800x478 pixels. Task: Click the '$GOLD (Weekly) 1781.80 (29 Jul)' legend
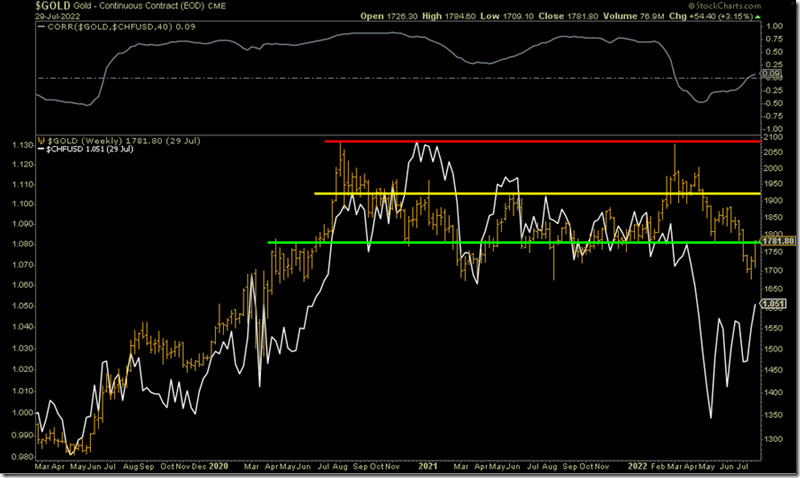pyautogui.click(x=119, y=141)
